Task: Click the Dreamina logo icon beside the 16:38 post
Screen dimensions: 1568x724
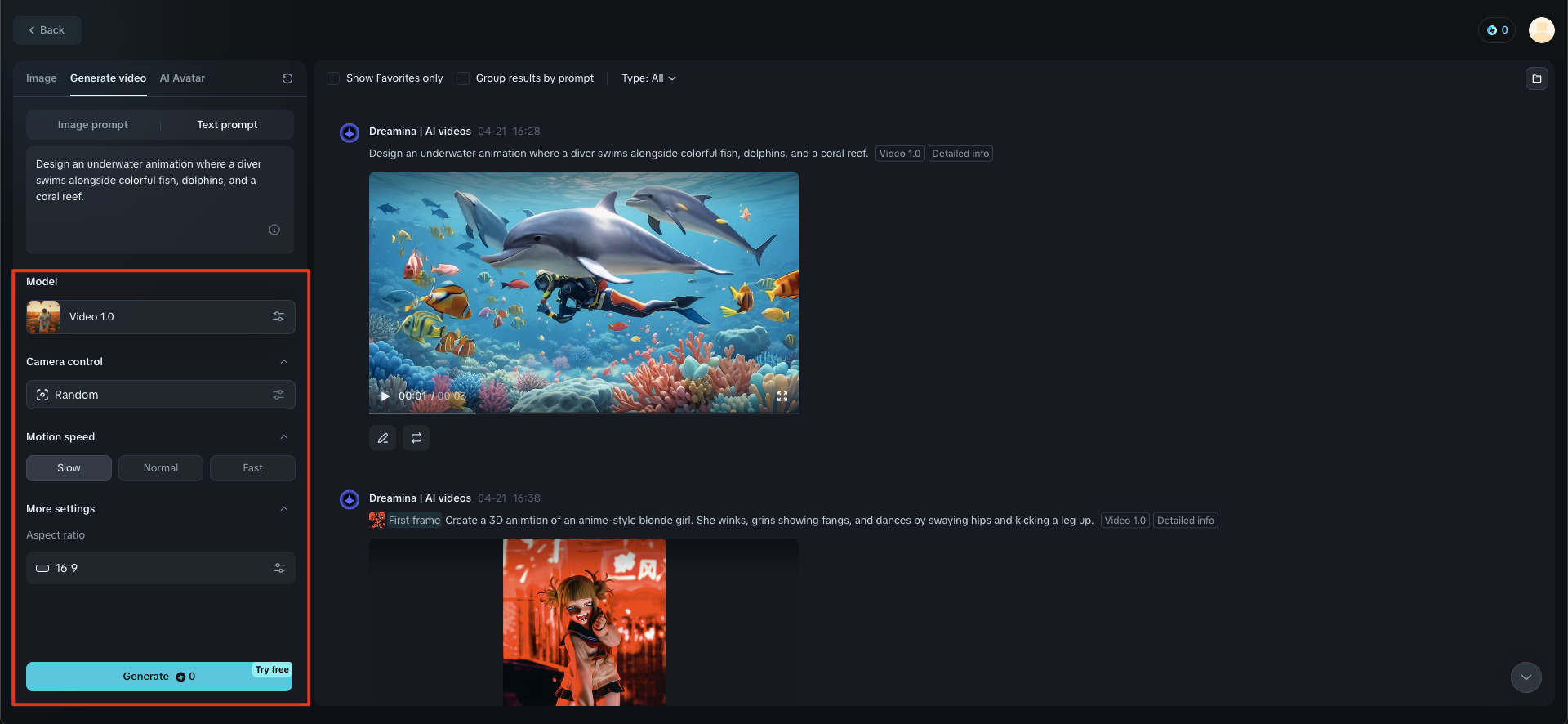Action: pyautogui.click(x=350, y=499)
